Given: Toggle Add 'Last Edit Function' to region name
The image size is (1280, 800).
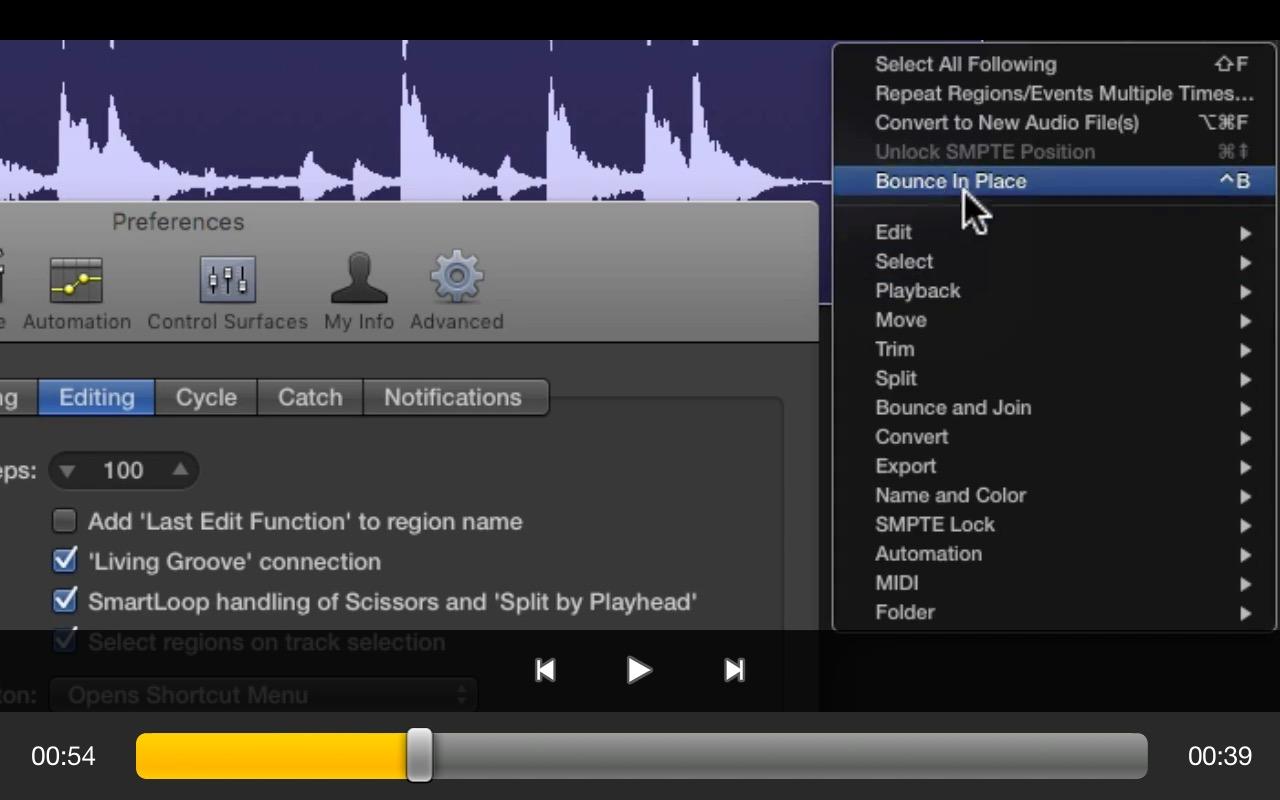Looking at the screenshot, I should [x=65, y=521].
